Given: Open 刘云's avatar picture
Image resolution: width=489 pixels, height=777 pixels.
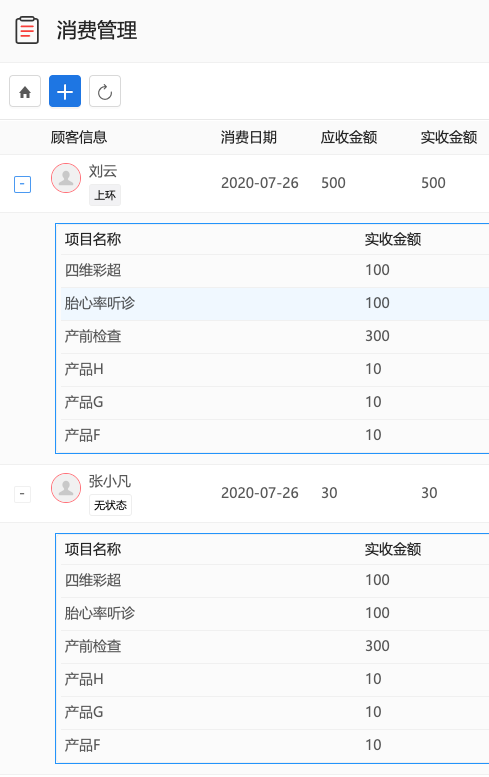Looking at the screenshot, I should point(66,178).
